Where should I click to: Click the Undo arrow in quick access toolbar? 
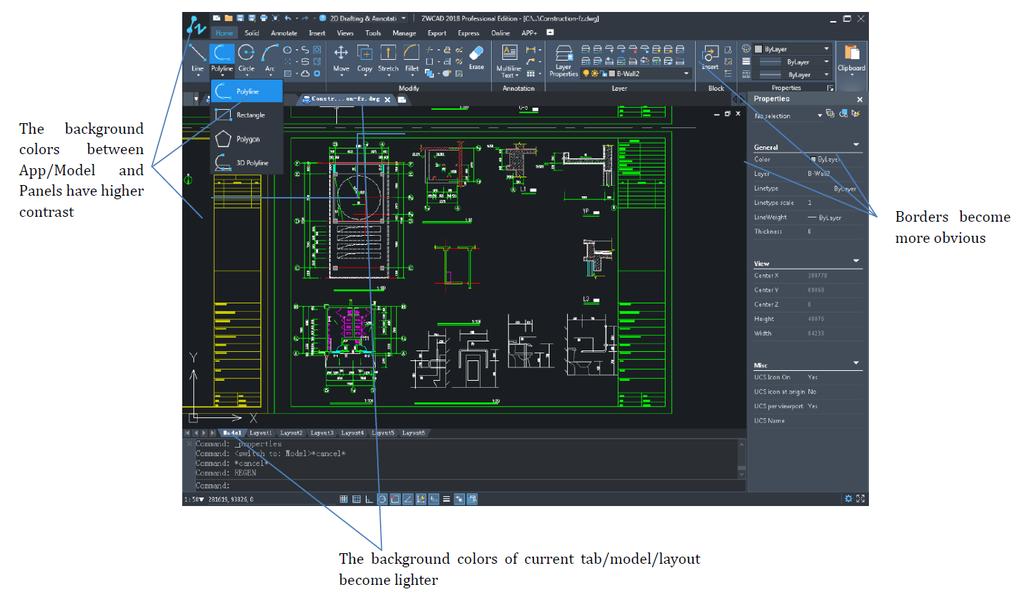pyautogui.click(x=288, y=18)
